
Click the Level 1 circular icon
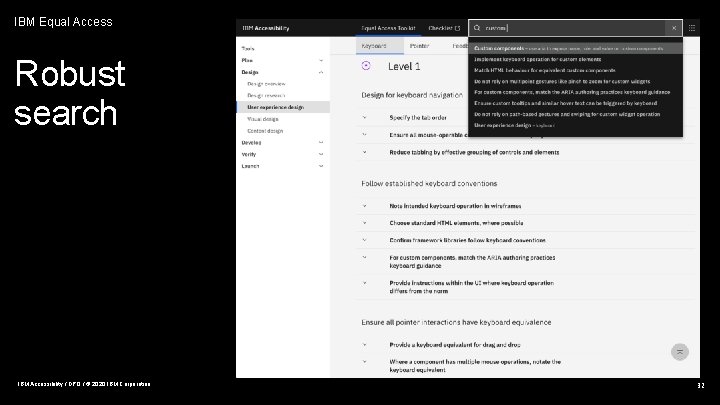click(x=366, y=66)
